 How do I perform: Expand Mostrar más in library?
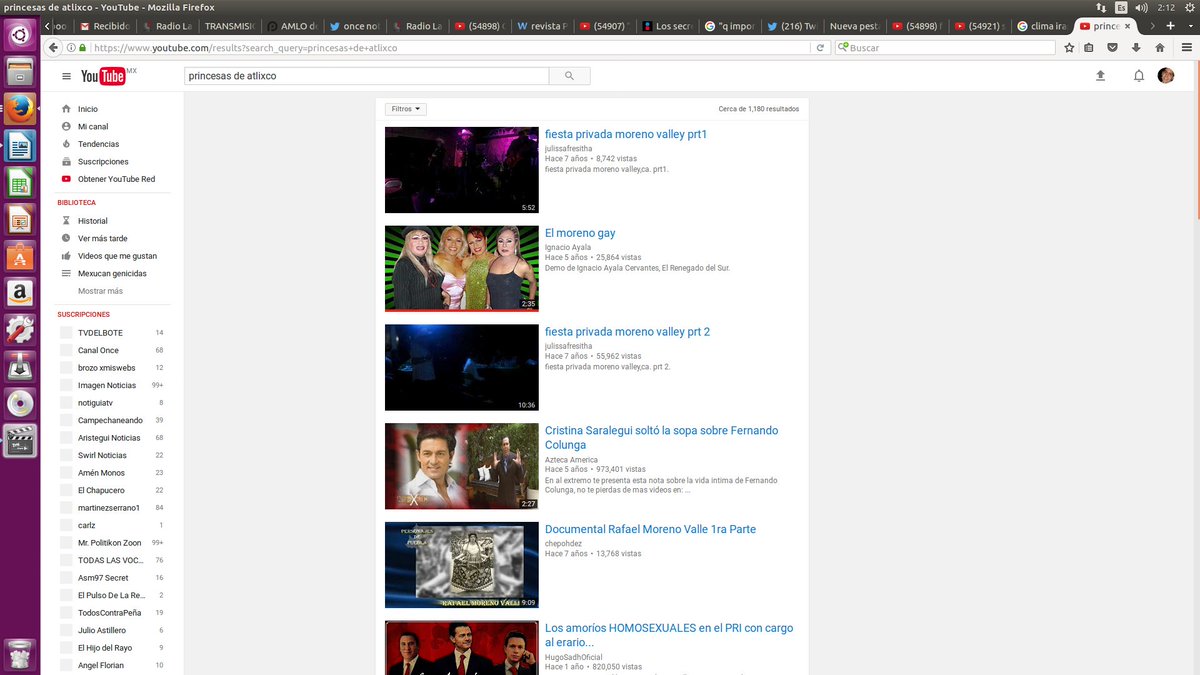[100, 291]
